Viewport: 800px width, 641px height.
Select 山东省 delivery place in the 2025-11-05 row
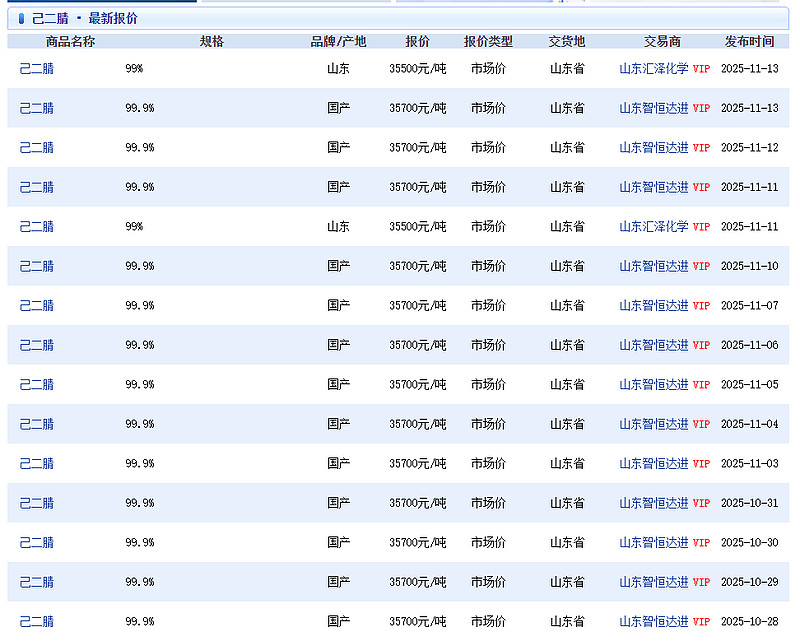tap(567, 384)
